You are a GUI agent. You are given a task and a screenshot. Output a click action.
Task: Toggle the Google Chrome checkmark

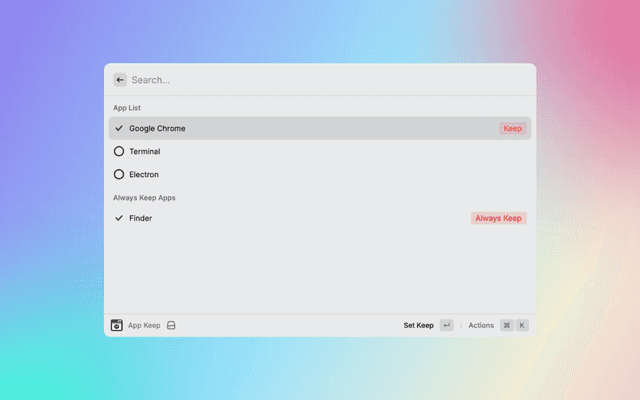click(119, 128)
